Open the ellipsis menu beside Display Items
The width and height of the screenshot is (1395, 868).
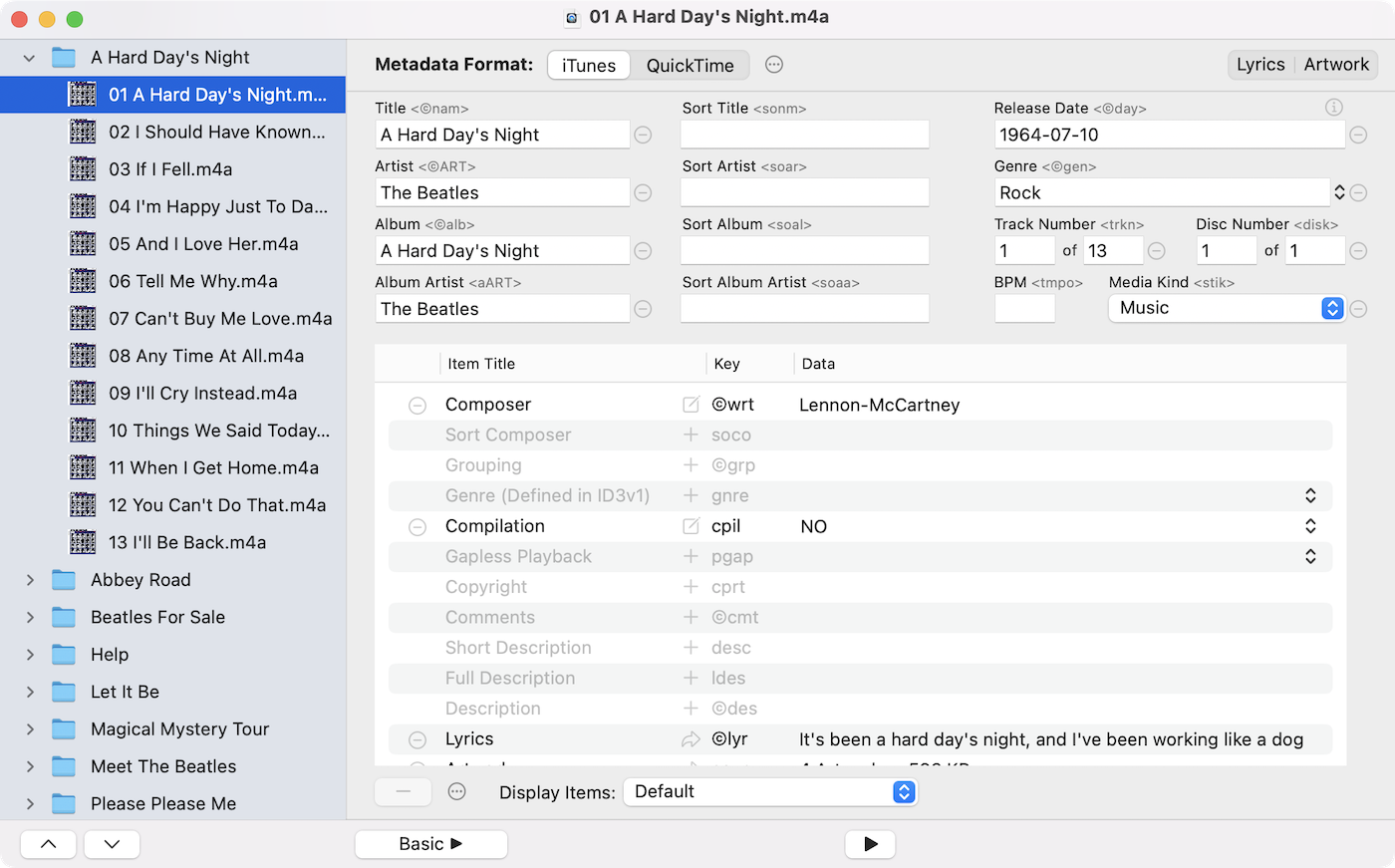(x=457, y=792)
